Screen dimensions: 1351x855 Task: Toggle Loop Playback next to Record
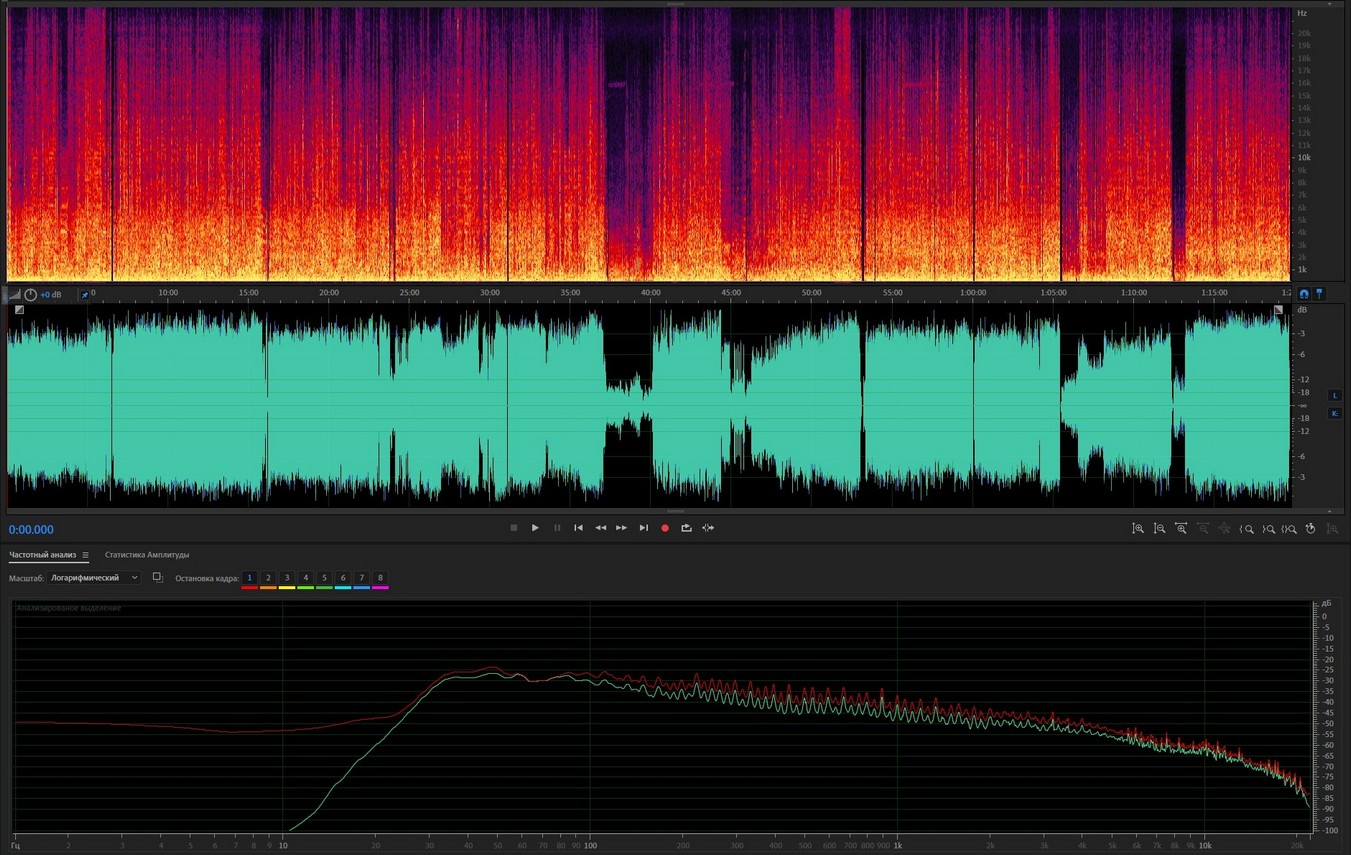tap(687, 528)
